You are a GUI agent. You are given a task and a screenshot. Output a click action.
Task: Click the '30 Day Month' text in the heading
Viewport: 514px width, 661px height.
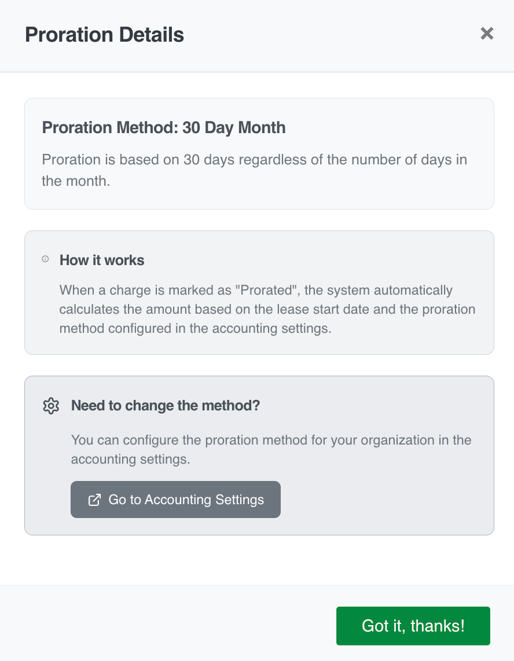[234, 127]
